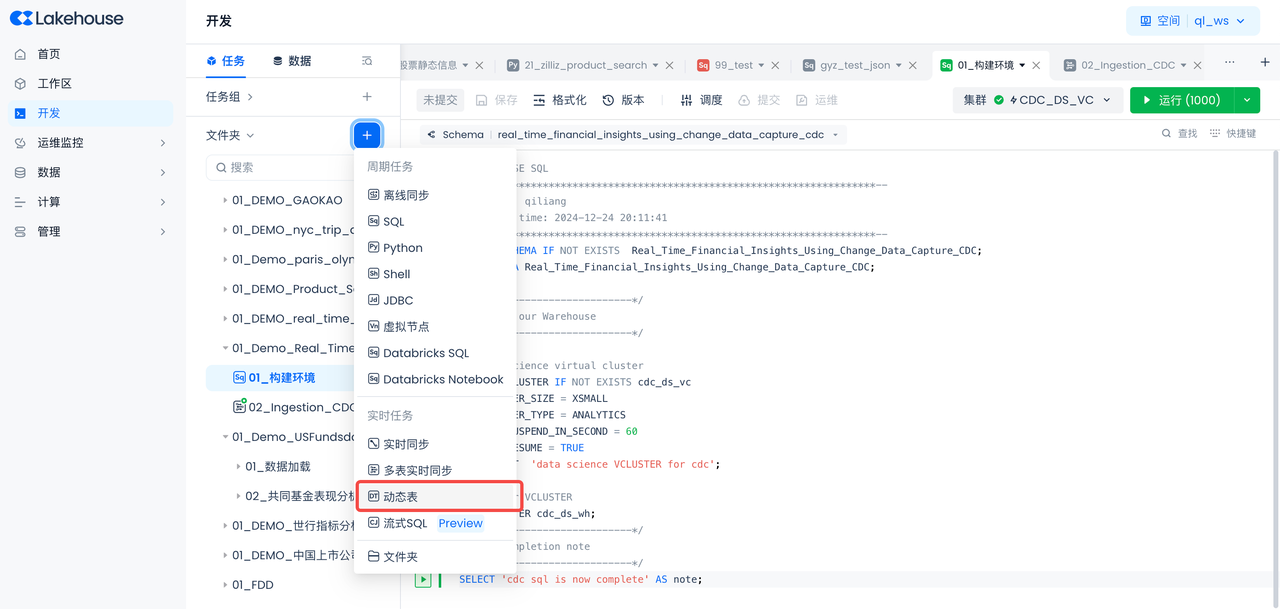The height and width of the screenshot is (609, 1280).
Task: Click the green run line icon
Action: point(423,579)
